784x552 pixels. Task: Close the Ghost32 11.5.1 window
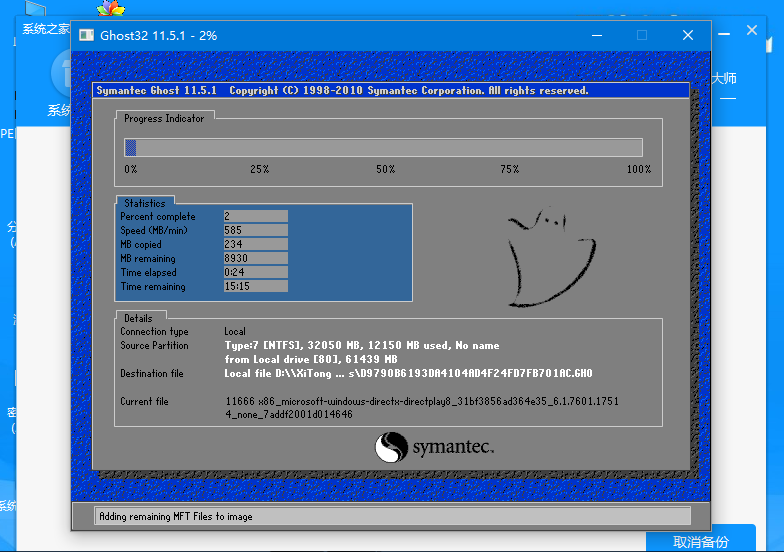point(688,35)
